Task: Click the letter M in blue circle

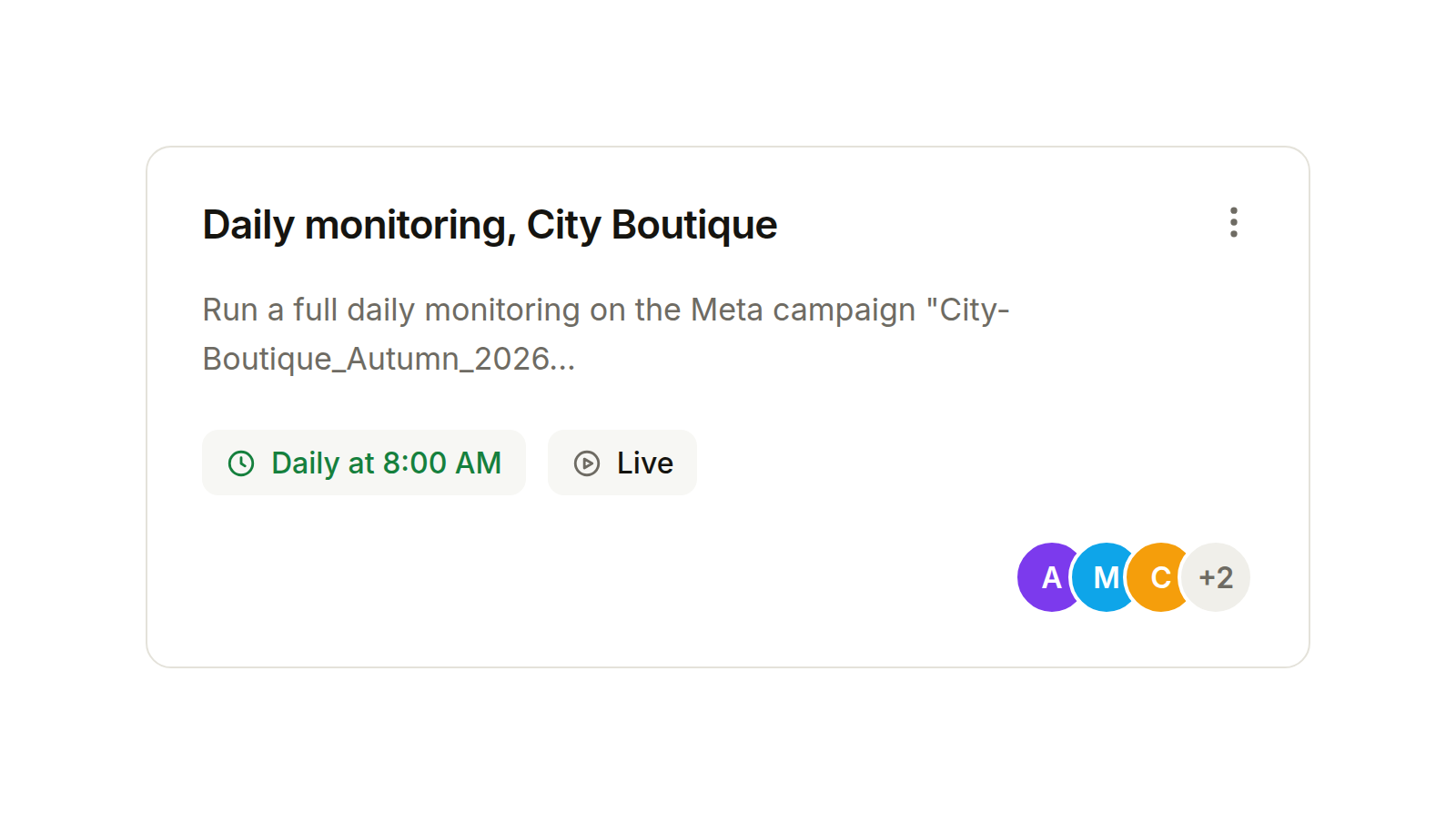Action: click(x=1107, y=577)
